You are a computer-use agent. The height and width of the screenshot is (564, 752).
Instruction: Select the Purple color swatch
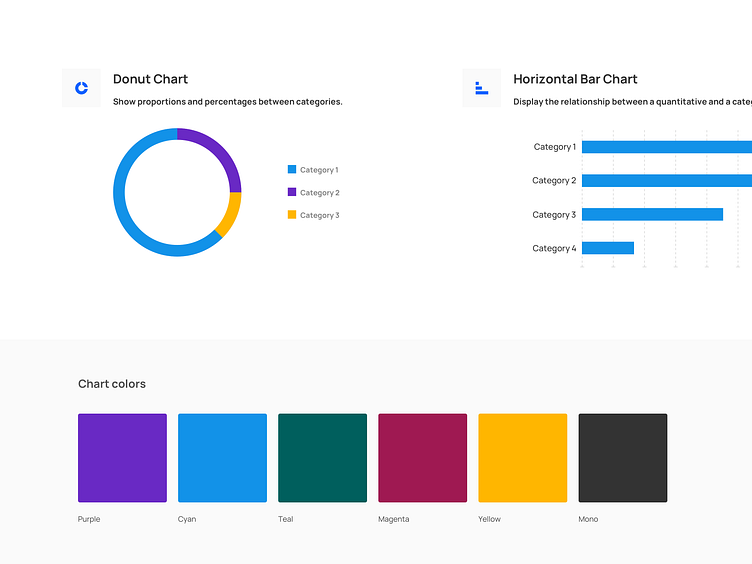pyautogui.click(x=122, y=458)
